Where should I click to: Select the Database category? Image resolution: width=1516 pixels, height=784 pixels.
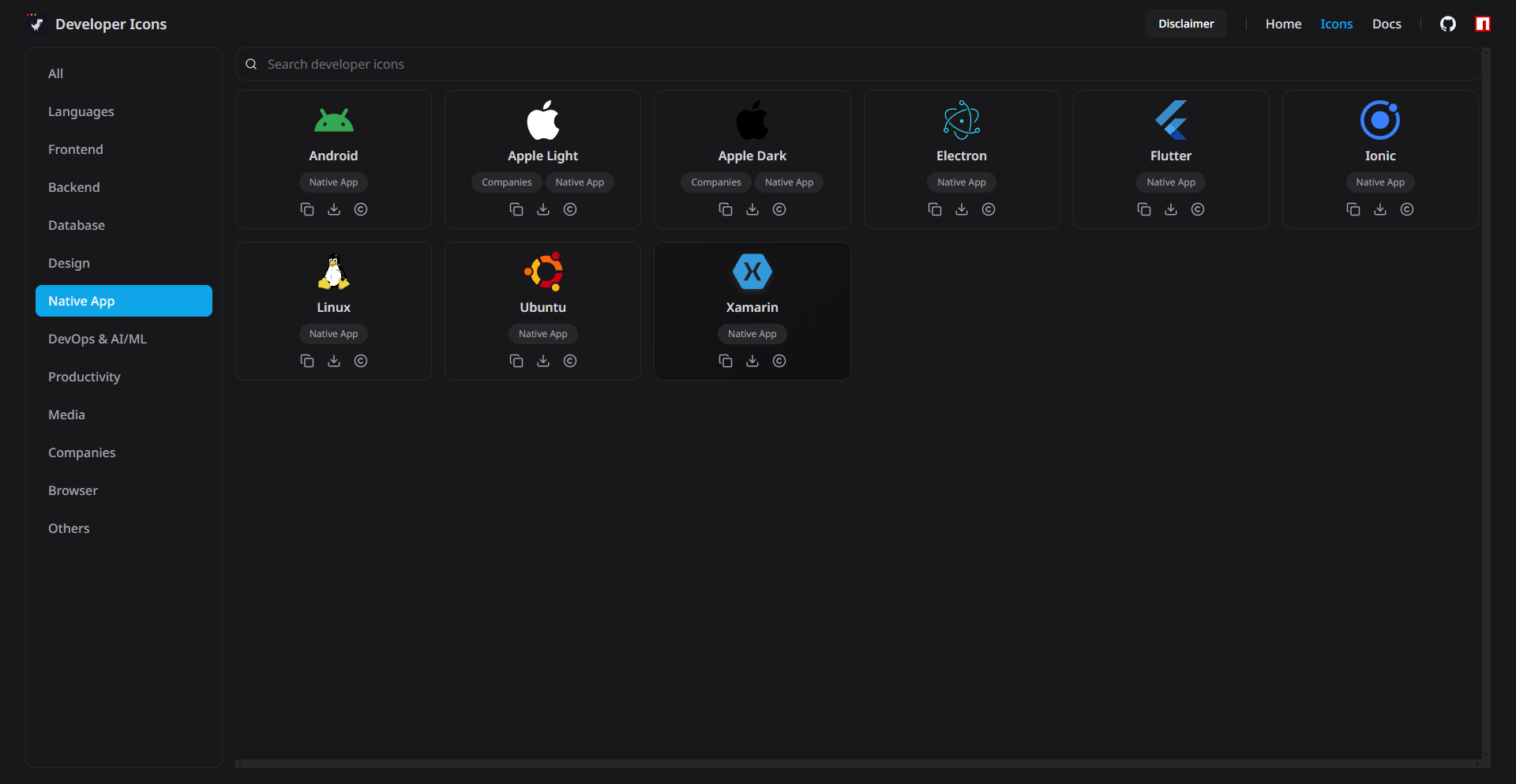(124, 225)
